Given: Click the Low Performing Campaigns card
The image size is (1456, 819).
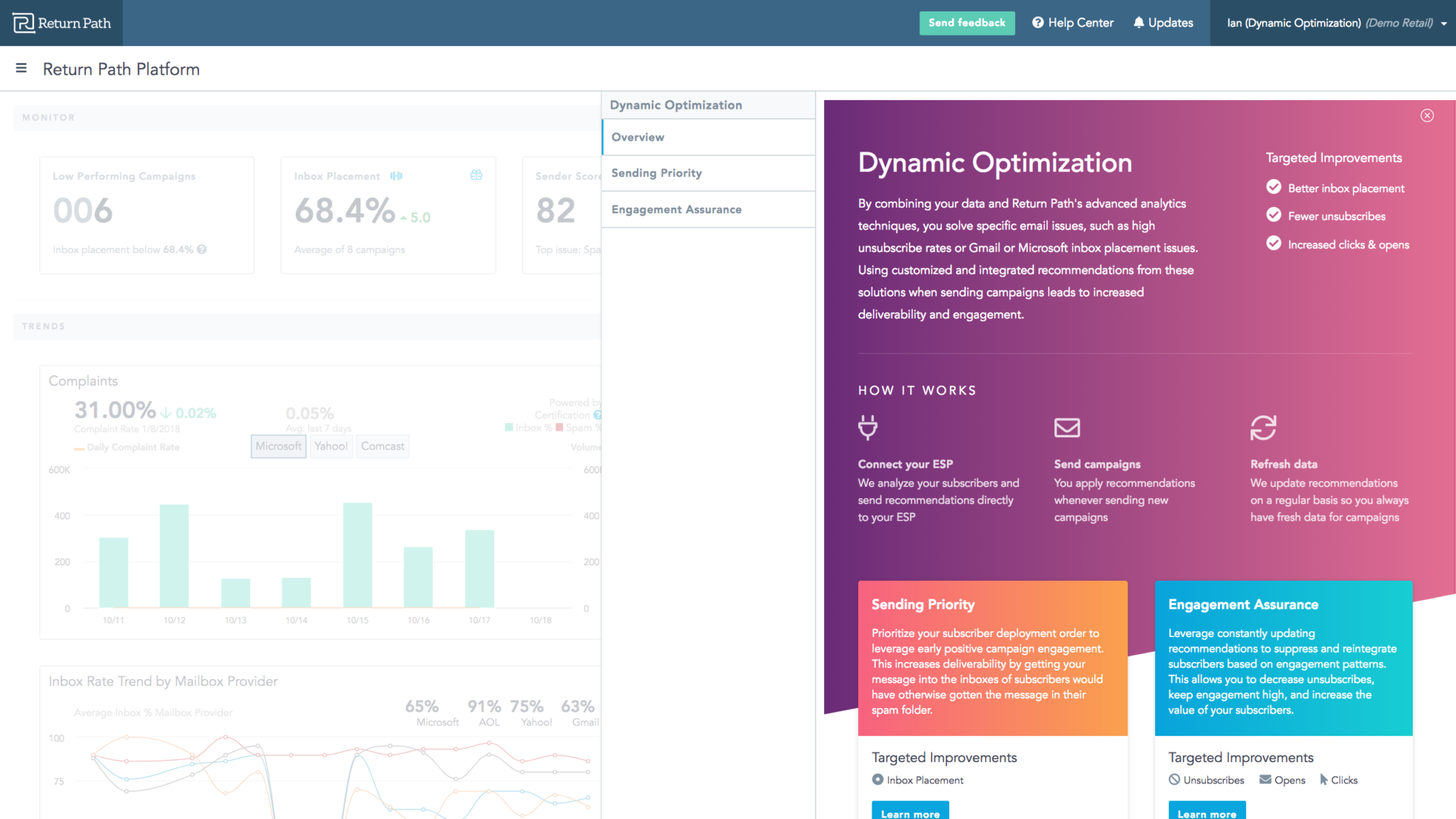Looking at the screenshot, I should pyautogui.click(x=146, y=215).
